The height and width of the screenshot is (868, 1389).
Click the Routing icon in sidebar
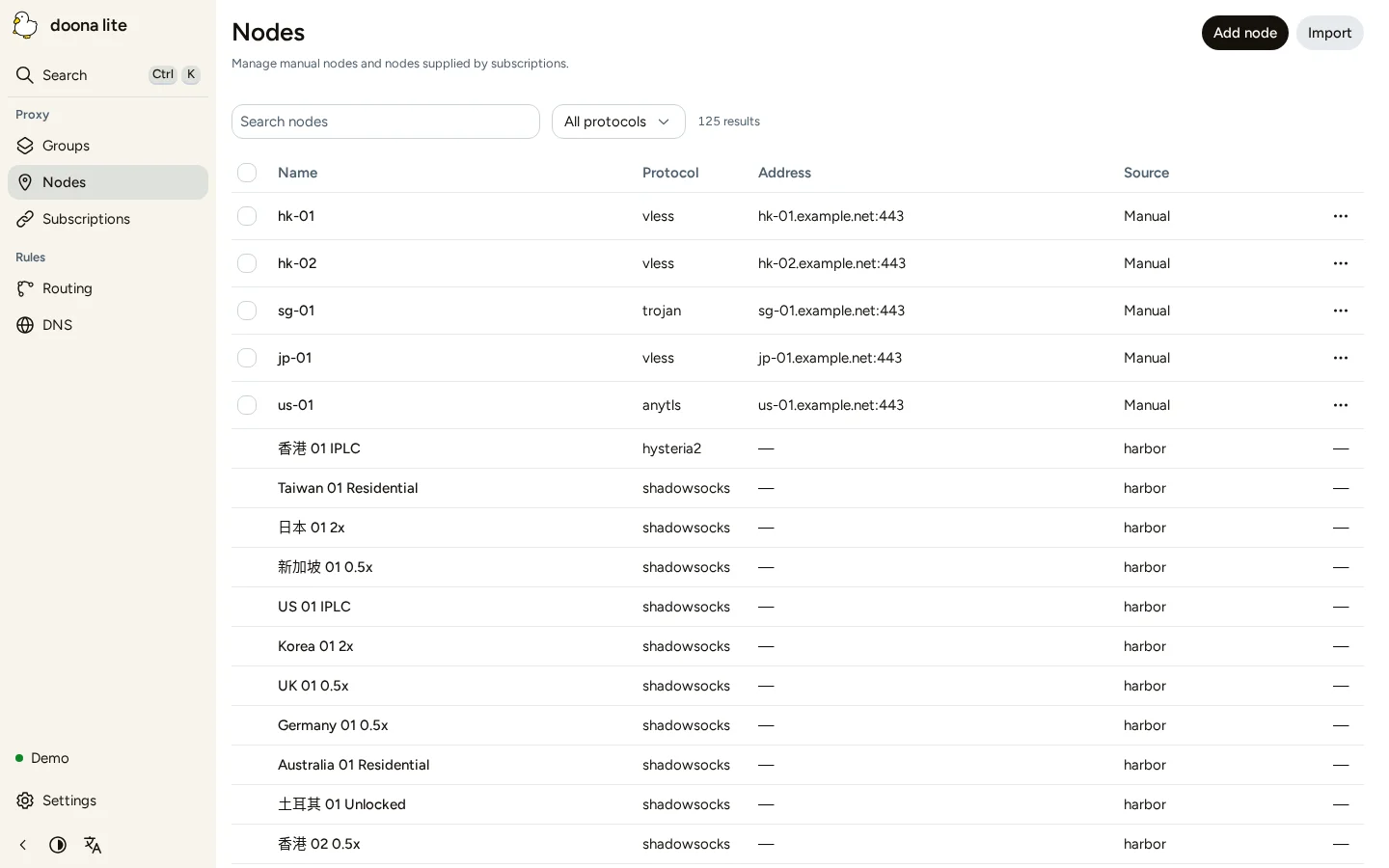(x=25, y=288)
